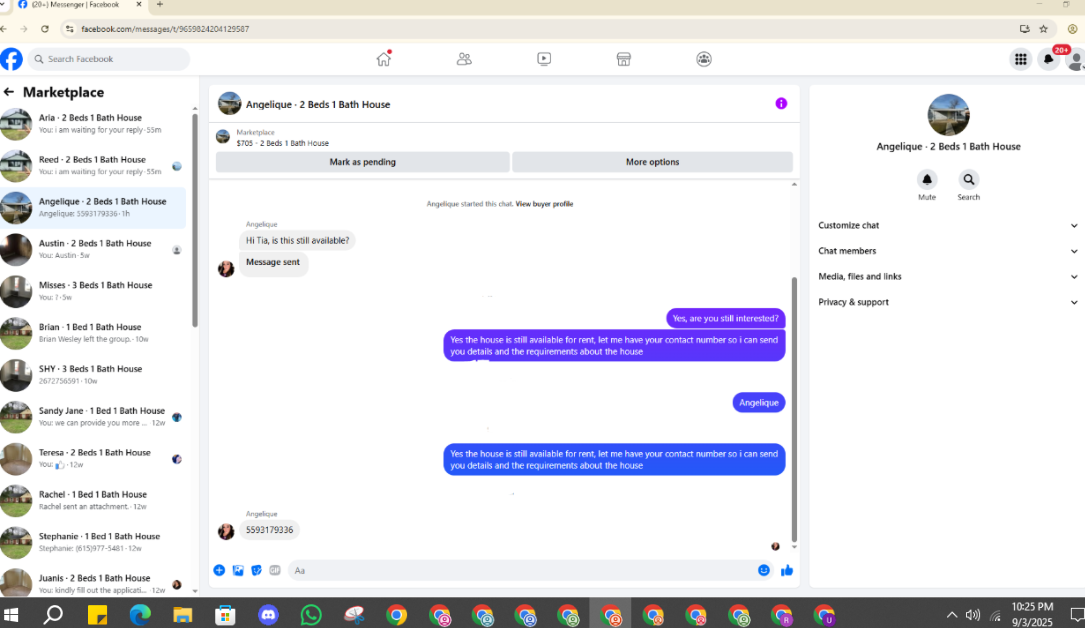Open the $705 2 Beds 1 Bath House listing
Screen dimensions: 1085x628
tap(282, 143)
